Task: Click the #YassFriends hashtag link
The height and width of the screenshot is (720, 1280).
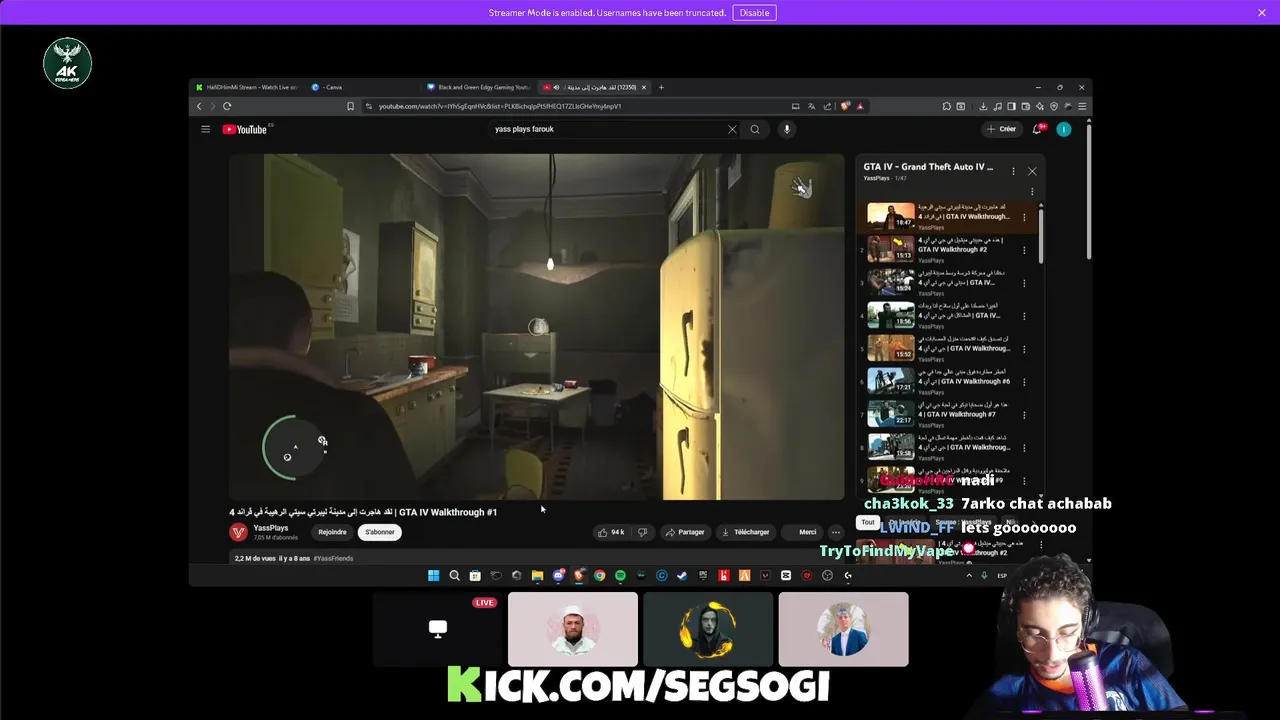Action: [333, 558]
